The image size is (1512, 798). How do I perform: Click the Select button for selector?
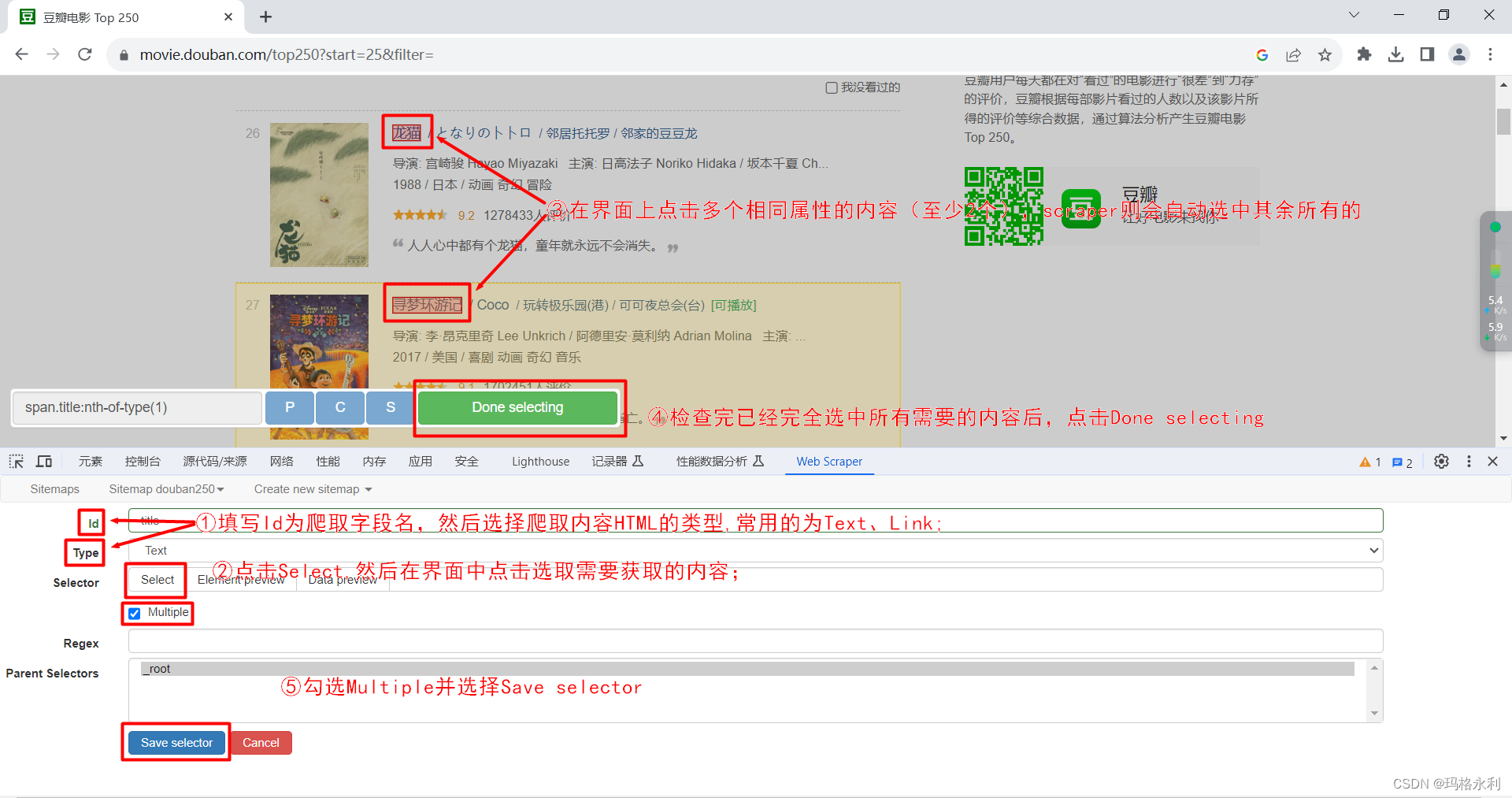click(157, 580)
